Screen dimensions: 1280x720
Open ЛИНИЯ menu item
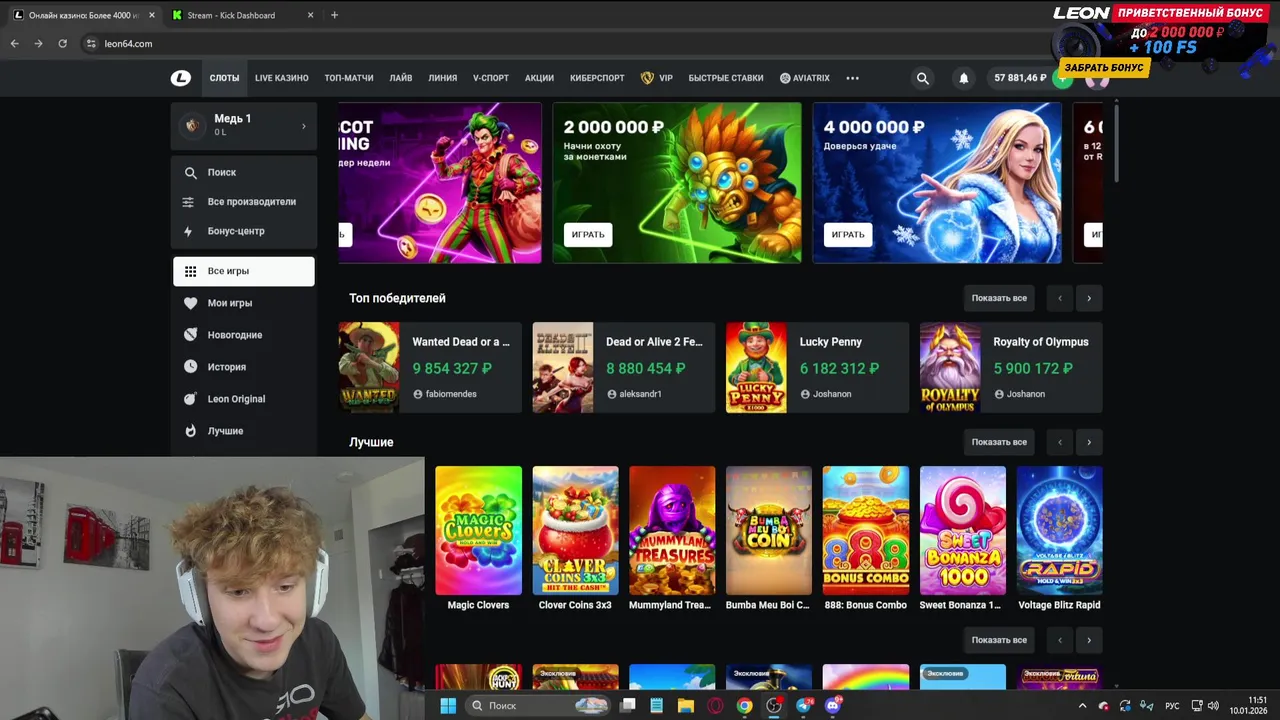click(443, 78)
